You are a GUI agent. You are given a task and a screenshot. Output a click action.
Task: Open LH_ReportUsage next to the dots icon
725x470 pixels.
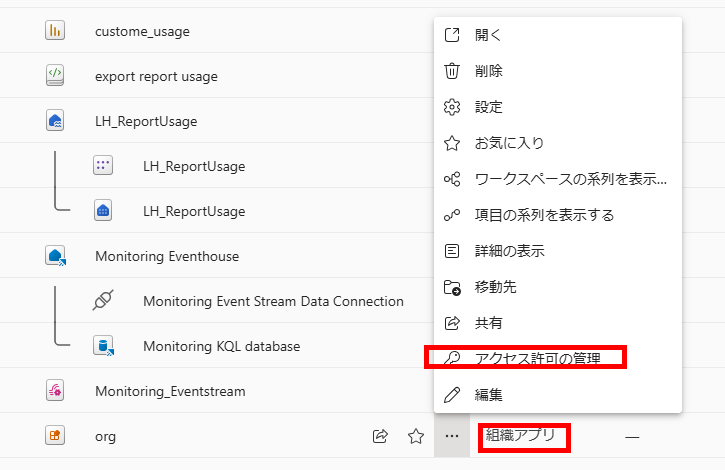(194, 166)
